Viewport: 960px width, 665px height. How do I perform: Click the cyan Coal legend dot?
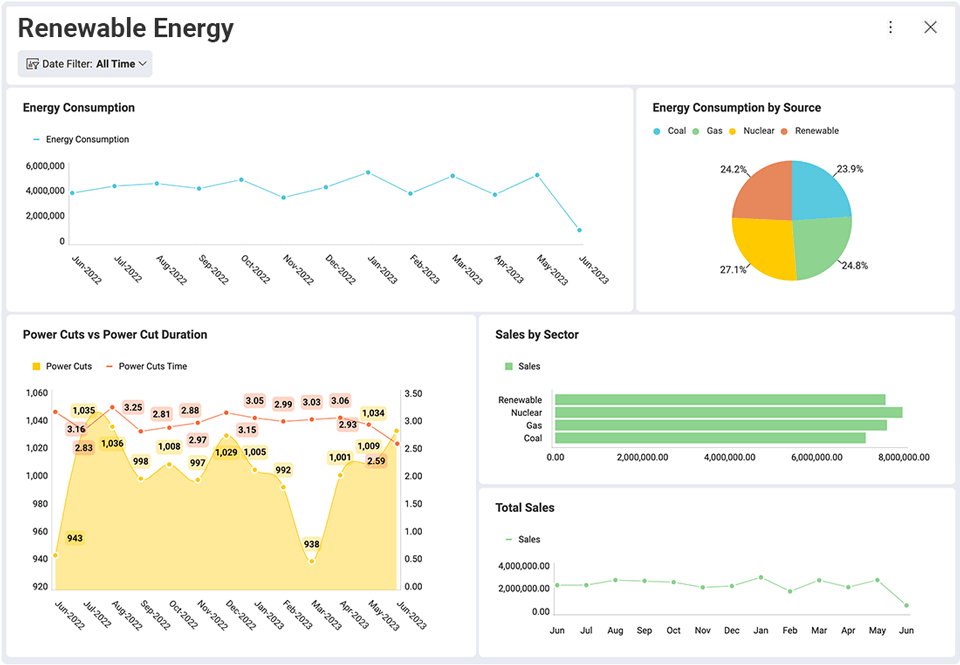[657, 131]
